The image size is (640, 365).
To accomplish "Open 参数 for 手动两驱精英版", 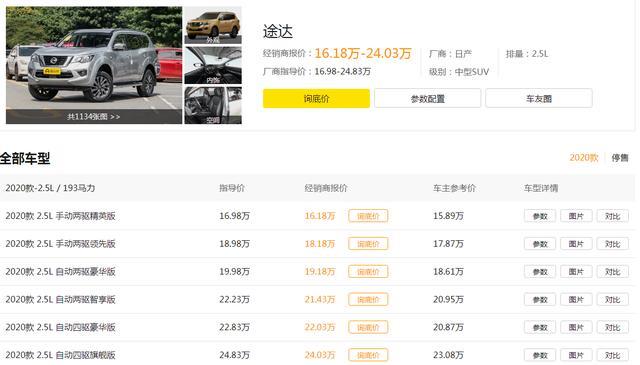I will point(540,216).
